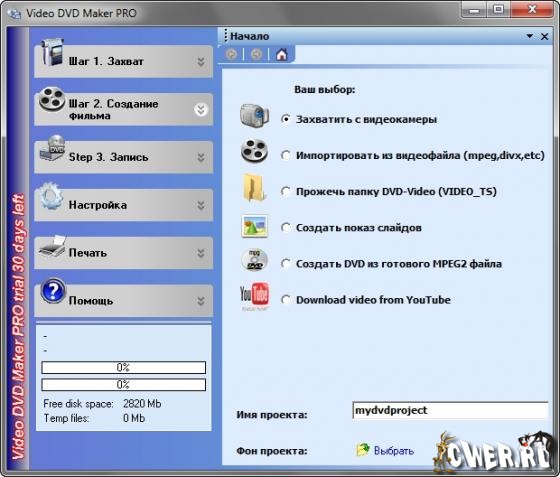Select Download video from YouTube option

(x=286, y=300)
